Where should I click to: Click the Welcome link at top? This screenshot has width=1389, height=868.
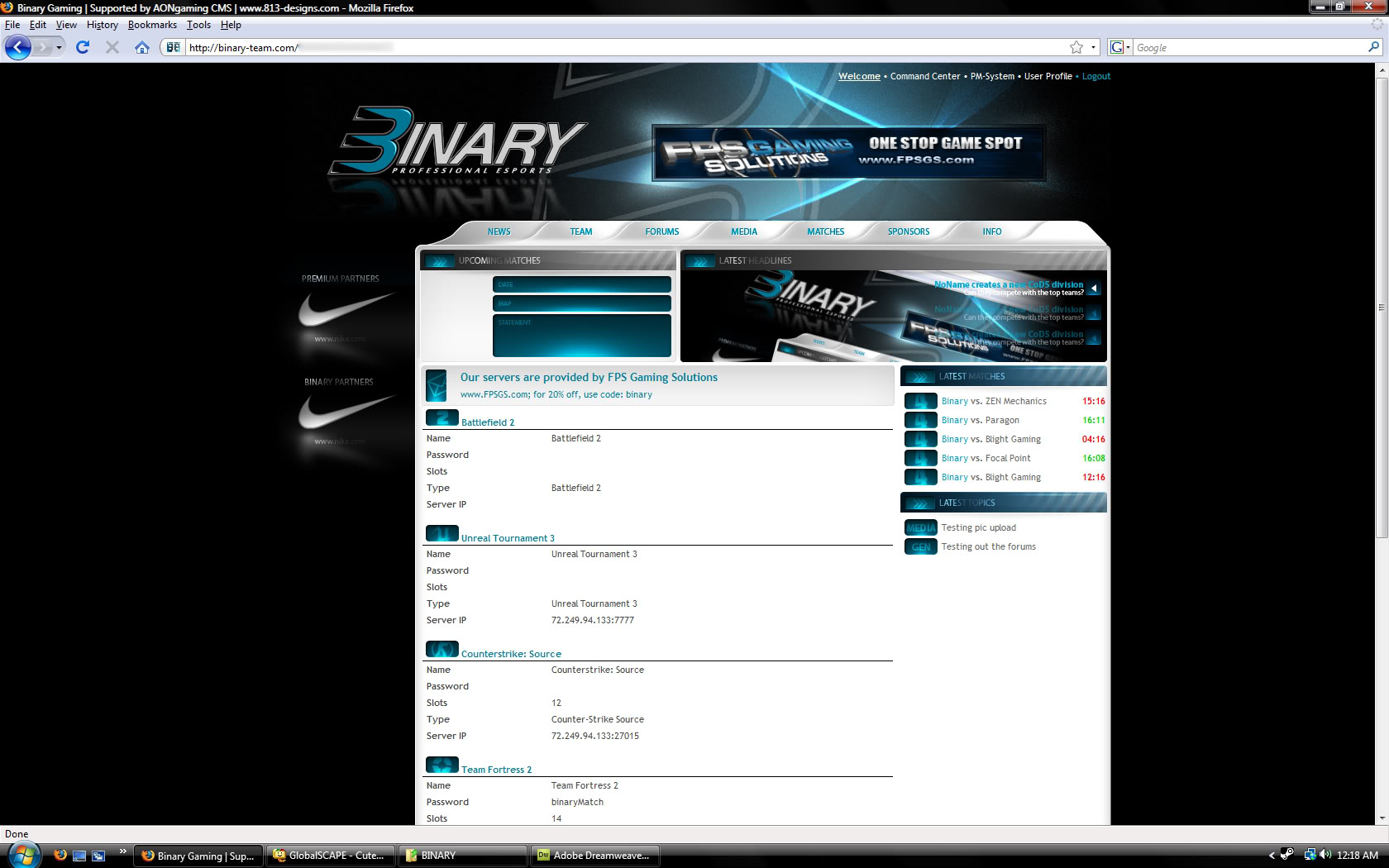tap(859, 76)
